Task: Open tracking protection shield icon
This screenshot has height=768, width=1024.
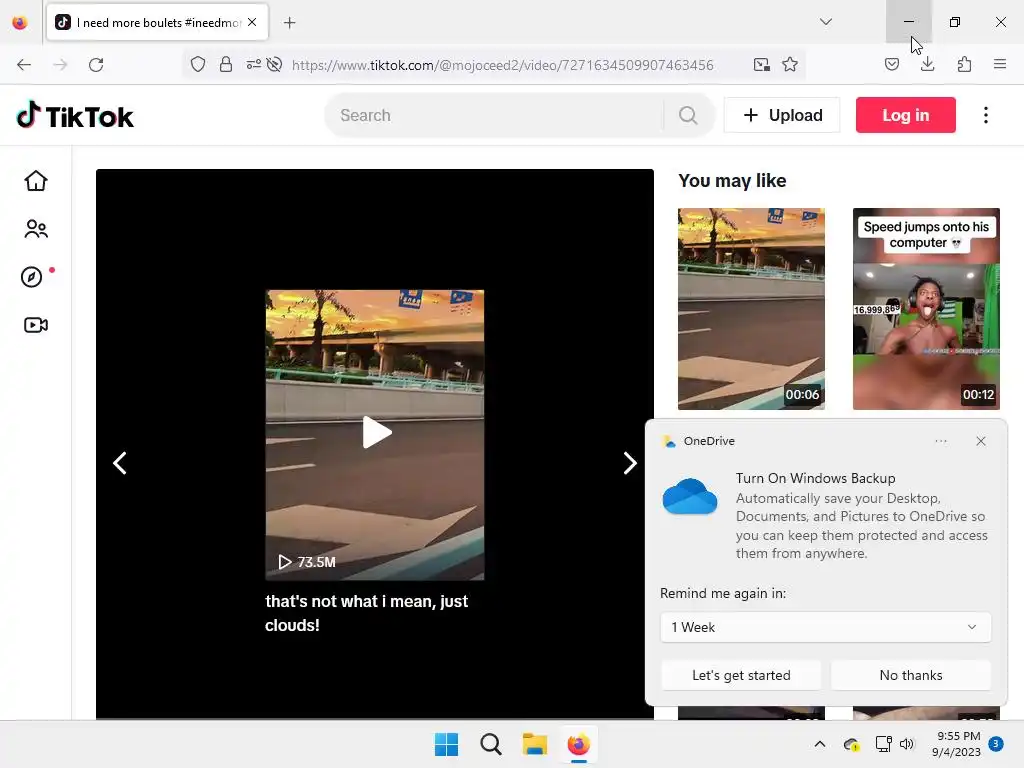Action: pyautogui.click(x=198, y=65)
